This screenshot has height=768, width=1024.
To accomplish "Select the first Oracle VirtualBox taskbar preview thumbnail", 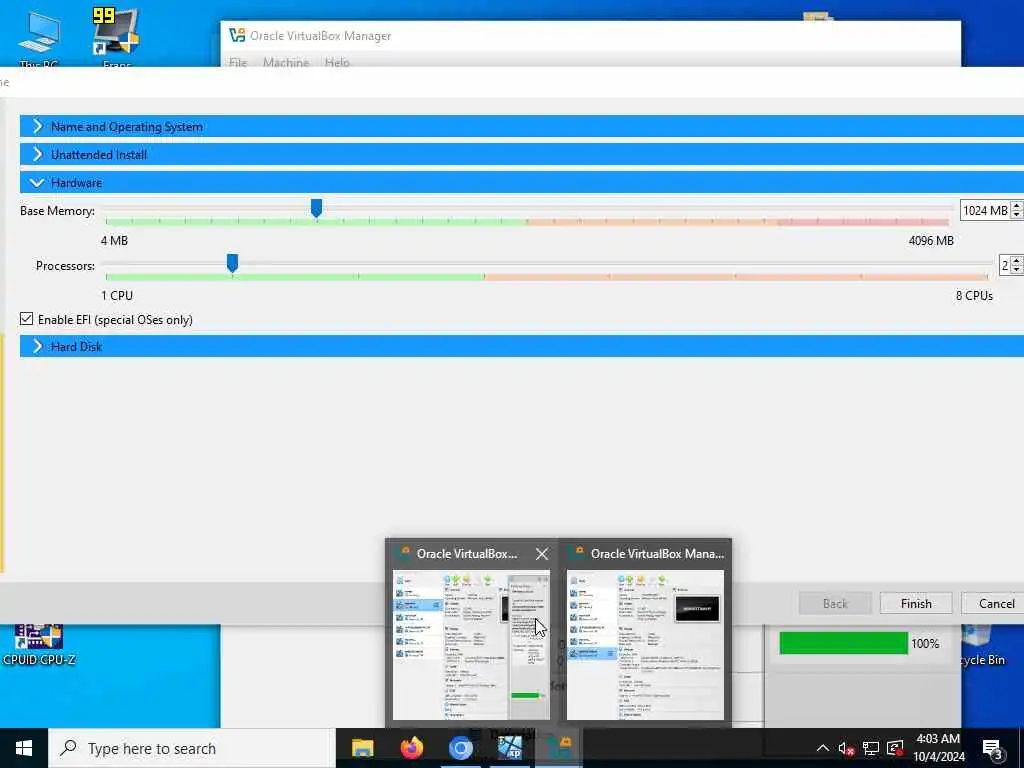I will (471, 645).
